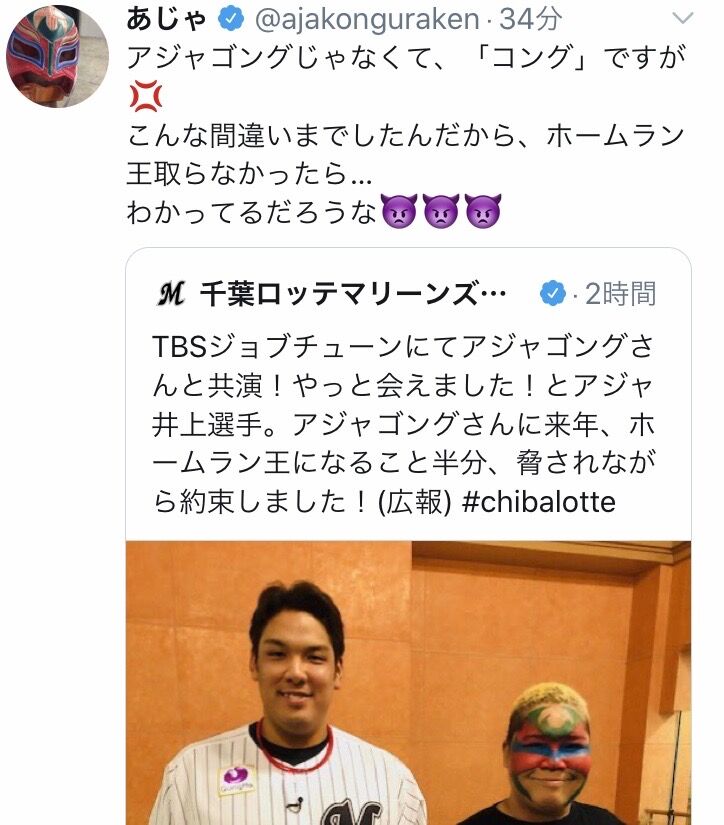Open the @ajakonguraken profile handle

coord(367,19)
